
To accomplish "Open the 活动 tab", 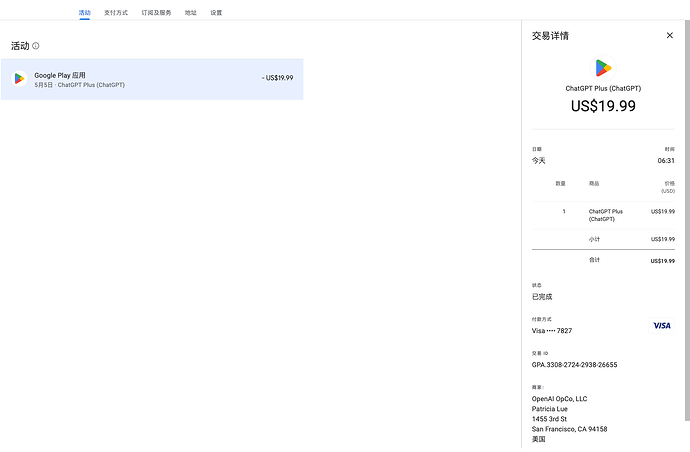I will (x=84, y=13).
